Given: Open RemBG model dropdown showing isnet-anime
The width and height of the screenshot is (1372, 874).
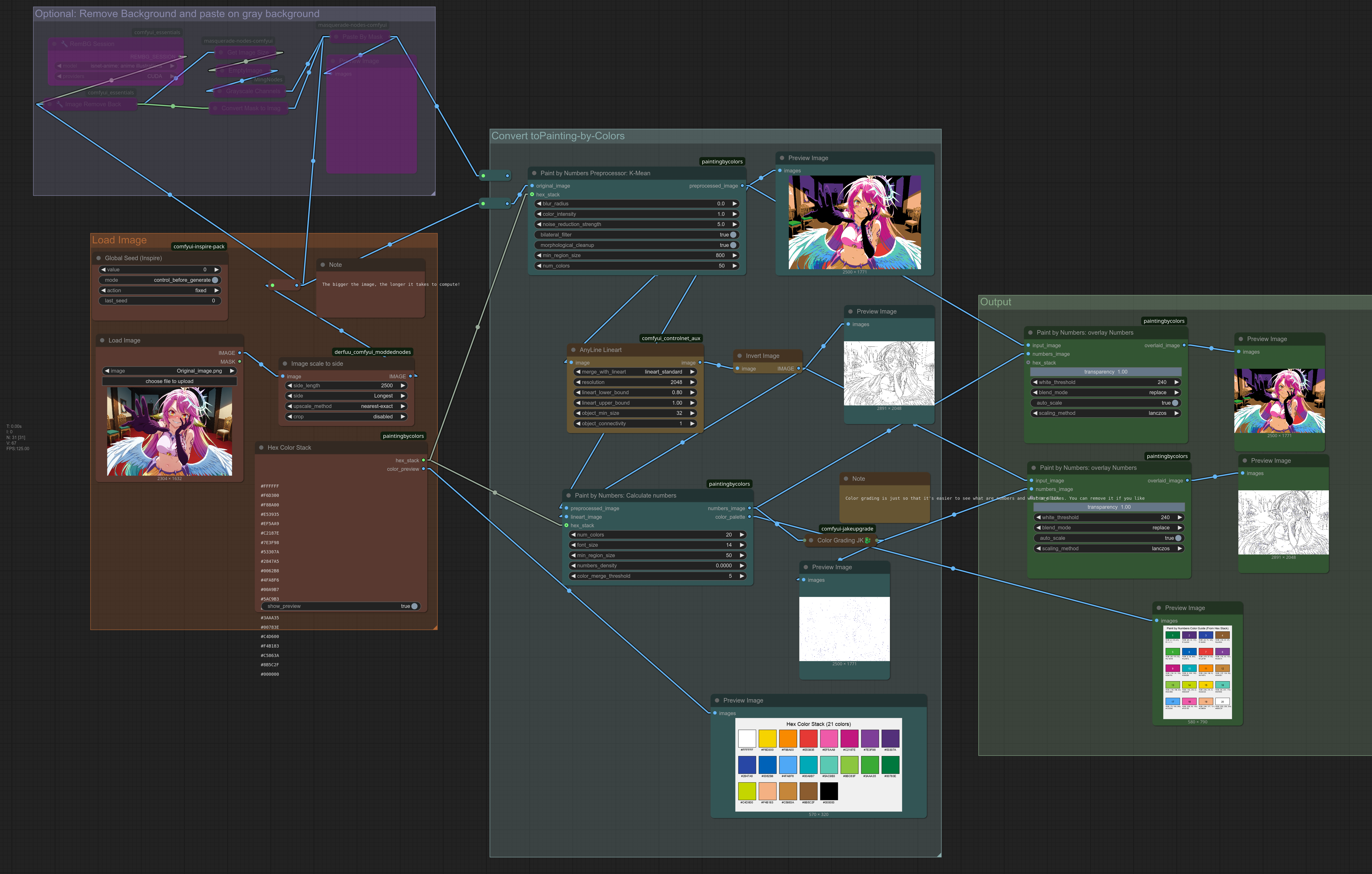Looking at the screenshot, I should click(116, 66).
